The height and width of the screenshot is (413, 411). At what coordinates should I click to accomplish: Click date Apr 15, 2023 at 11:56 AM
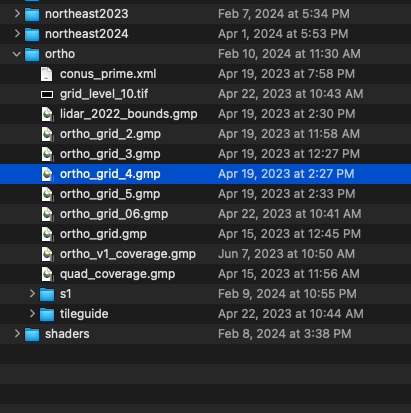(289, 274)
